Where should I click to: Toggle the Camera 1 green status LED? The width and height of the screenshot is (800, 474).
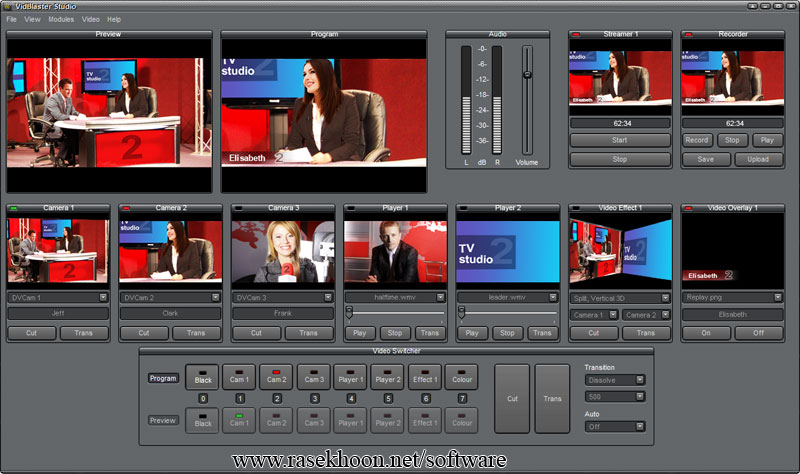point(14,208)
